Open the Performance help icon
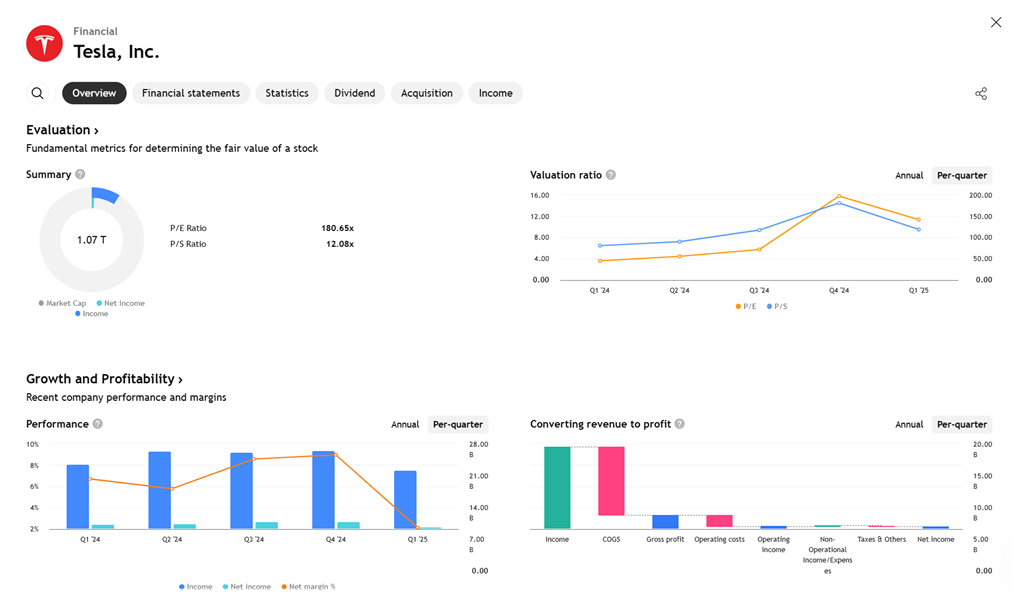The height and width of the screenshot is (601, 1012). click(x=97, y=424)
